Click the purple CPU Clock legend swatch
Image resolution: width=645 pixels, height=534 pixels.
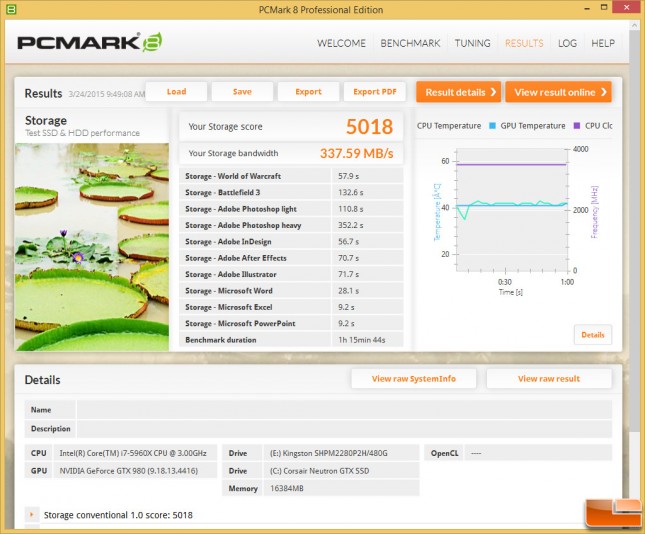coord(577,125)
